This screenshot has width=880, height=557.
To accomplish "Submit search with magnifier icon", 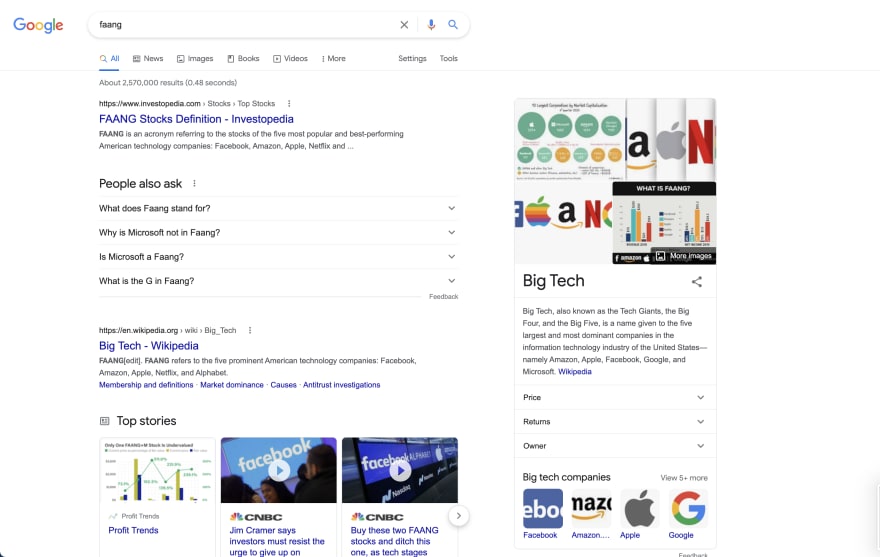I will tap(453, 25).
